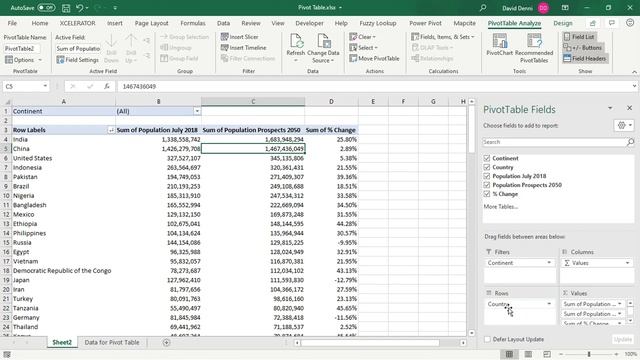Open Continent dropdown in Filters area
Viewport: 640px width, 360px height.
pyautogui.click(x=549, y=263)
